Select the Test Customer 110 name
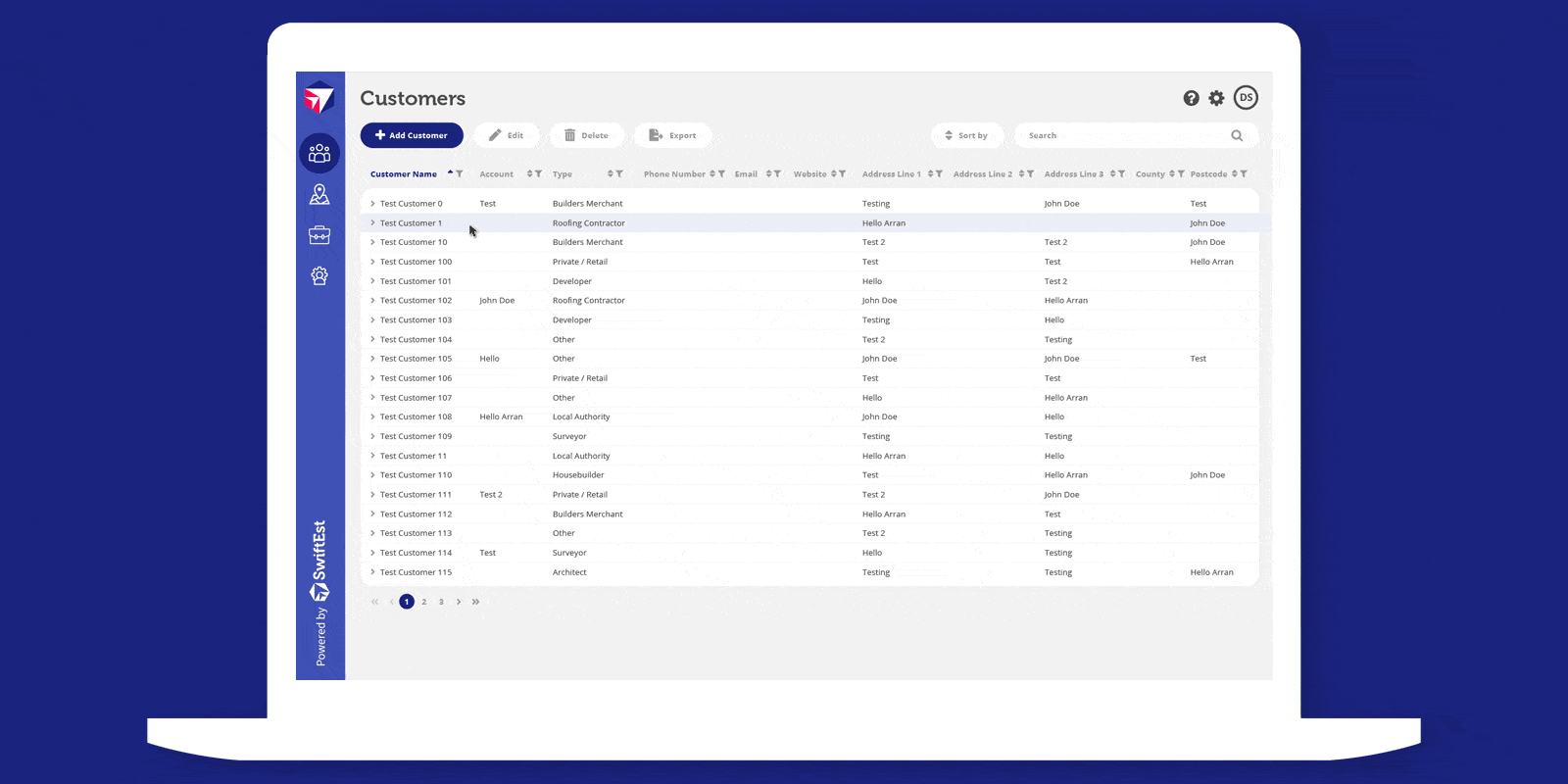Viewport: 1568px width, 784px height. click(416, 475)
